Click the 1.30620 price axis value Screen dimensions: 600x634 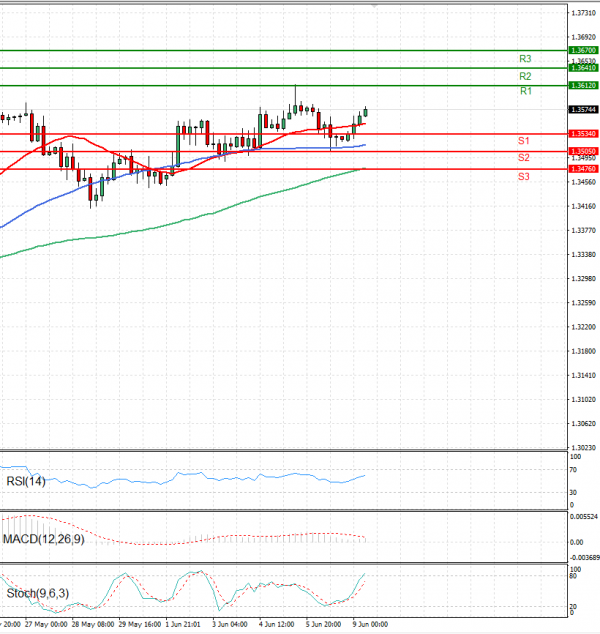point(583,424)
